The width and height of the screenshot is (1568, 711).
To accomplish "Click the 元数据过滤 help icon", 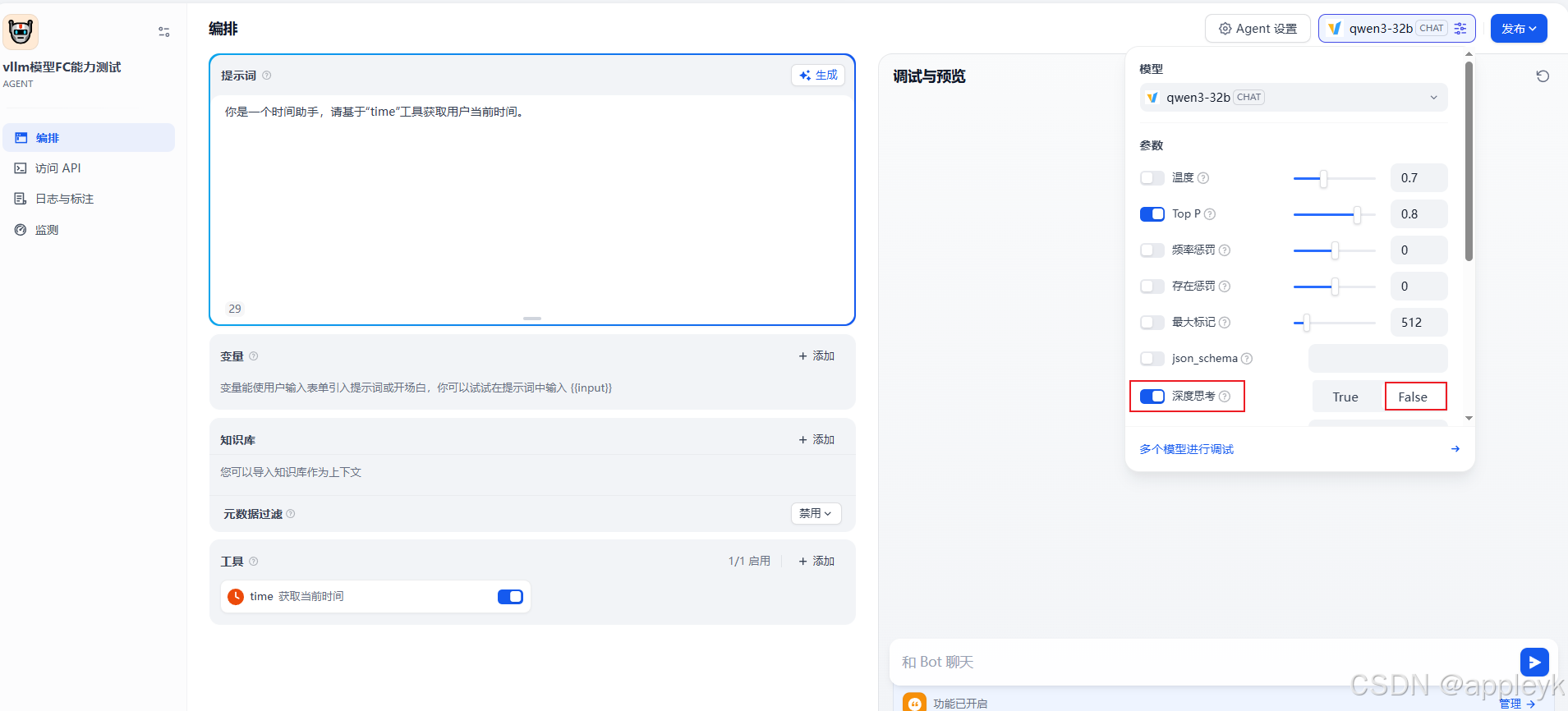I will 291,514.
